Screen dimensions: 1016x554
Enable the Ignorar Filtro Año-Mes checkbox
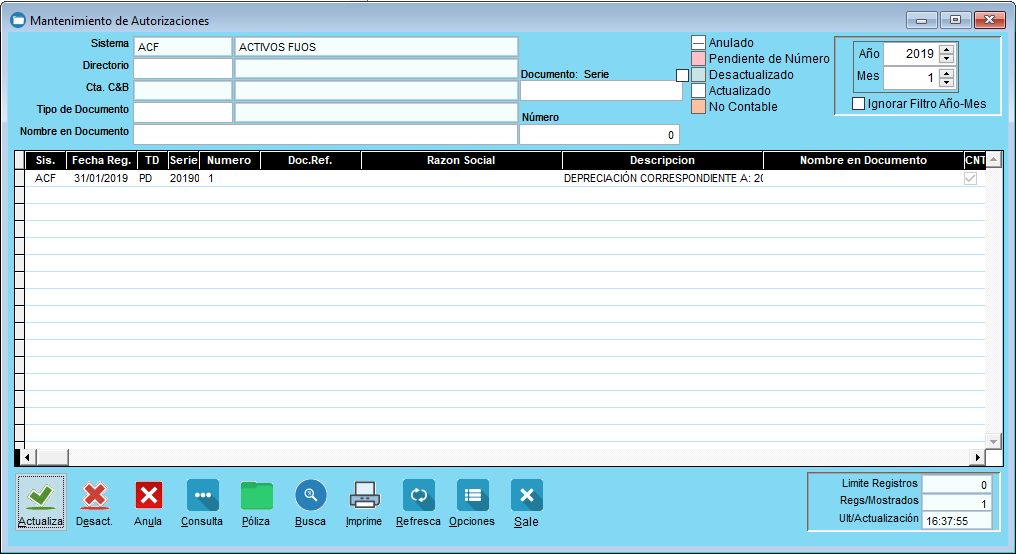[858, 104]
